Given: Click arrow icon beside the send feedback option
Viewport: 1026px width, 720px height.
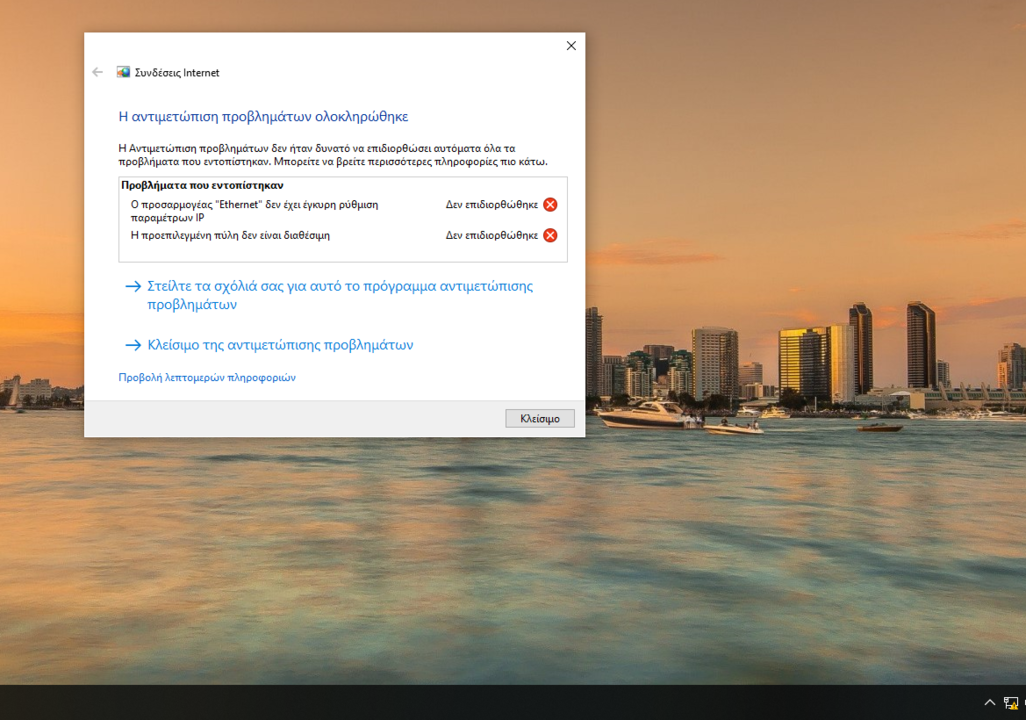Looking at the screenshot, I should (x=132, y=286).
